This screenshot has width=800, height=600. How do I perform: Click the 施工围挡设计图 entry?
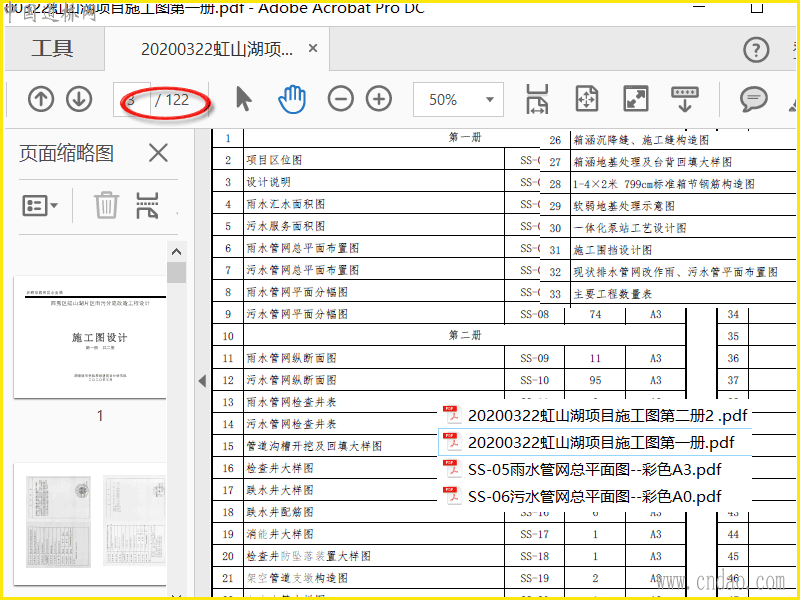pyautogui.click(x=613, y=250)
